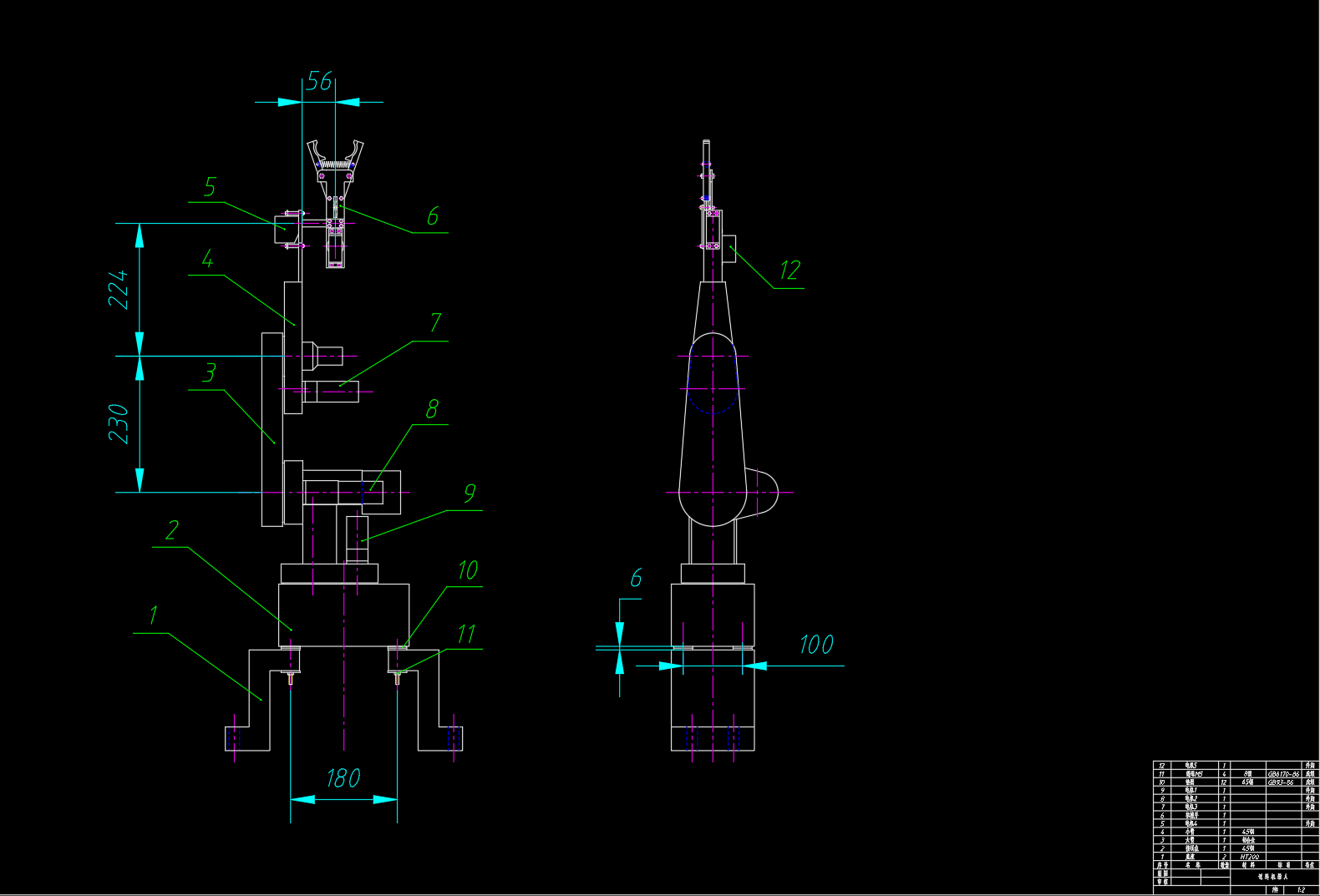Click part callout number 5
The image size is (1320, 896).
pos(210,186)
